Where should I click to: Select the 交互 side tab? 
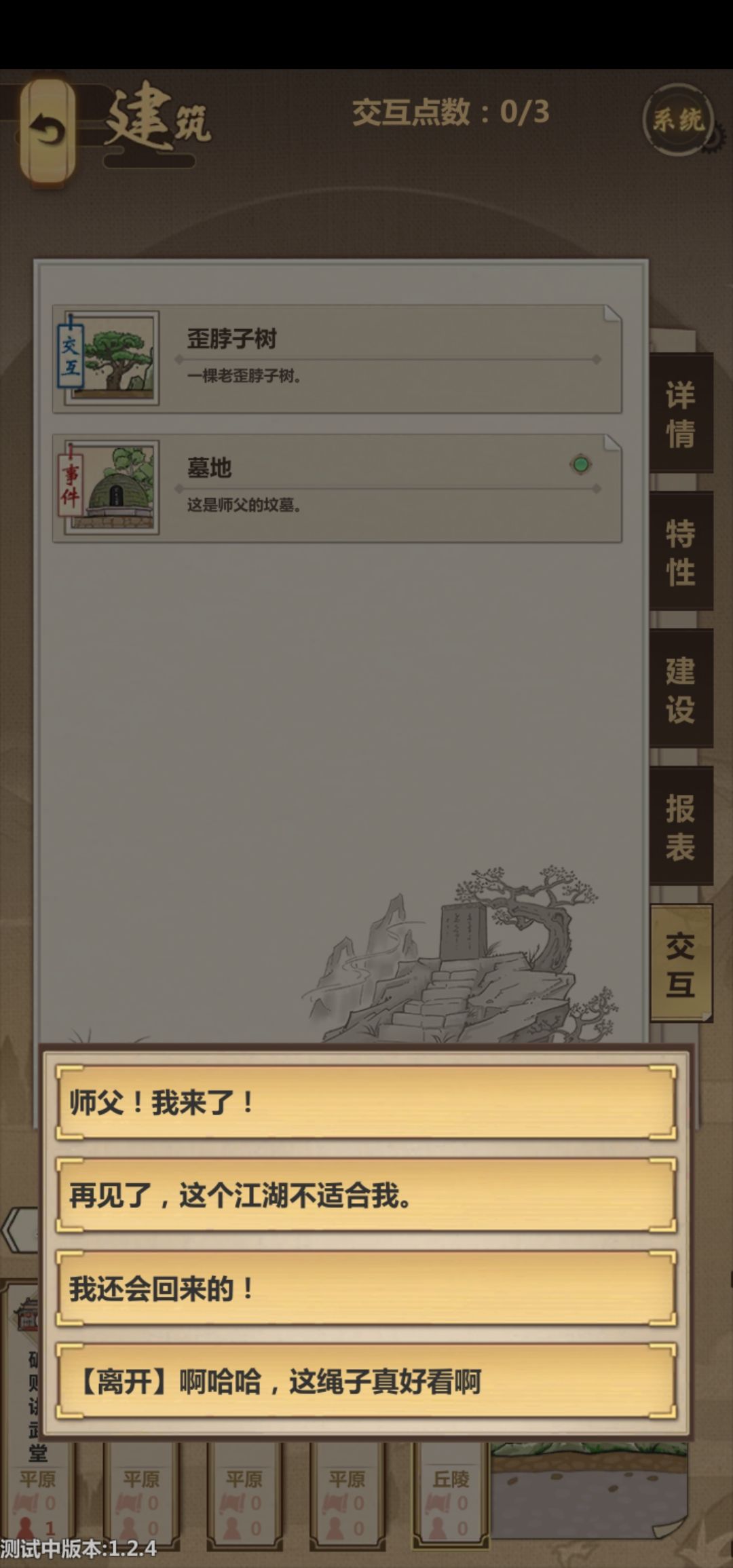[x=681, y=963]
